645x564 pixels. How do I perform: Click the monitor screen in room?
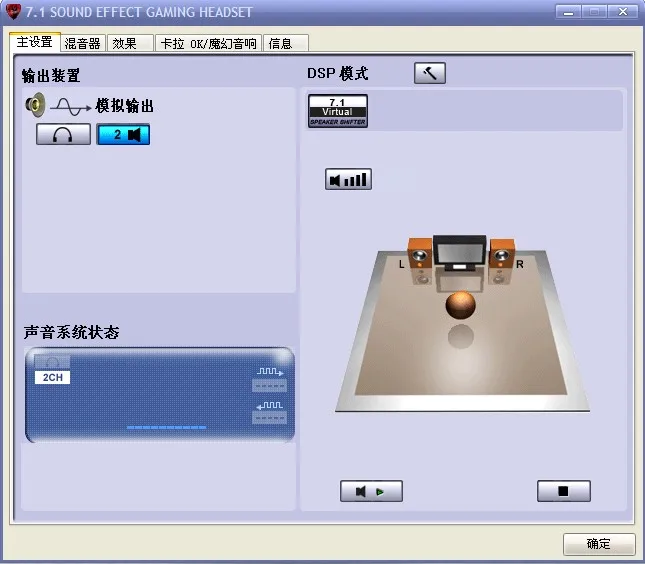point(459,253)
